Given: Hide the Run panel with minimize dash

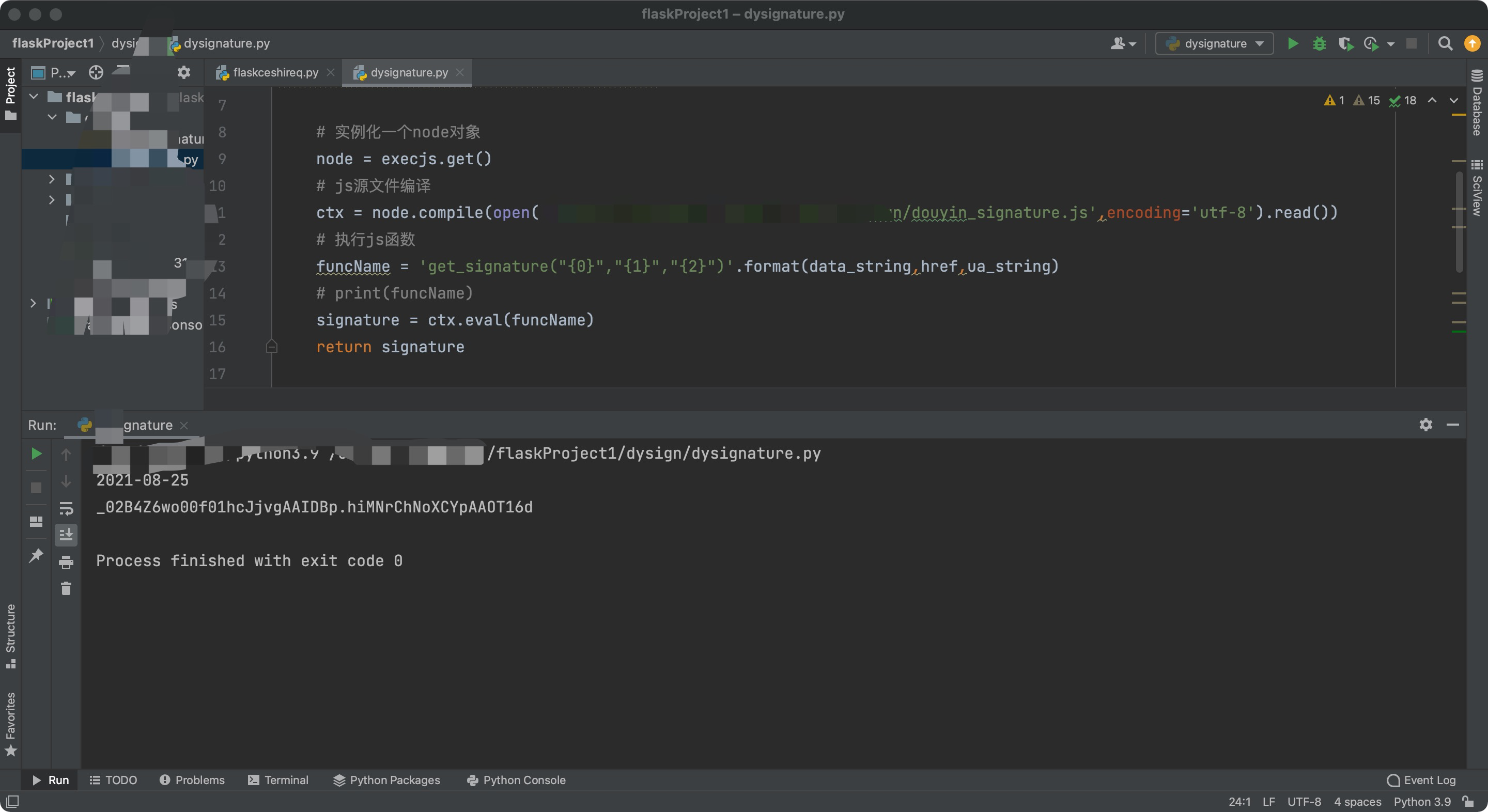Looking at the screenshot, I should 1452,425.
